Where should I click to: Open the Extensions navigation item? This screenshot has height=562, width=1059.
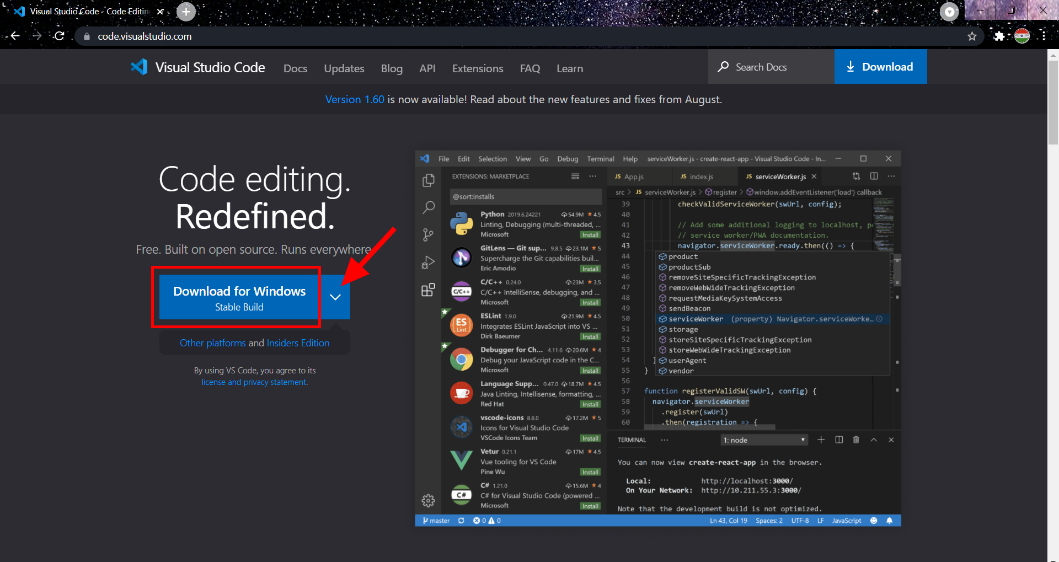click(x=477, y=68)
